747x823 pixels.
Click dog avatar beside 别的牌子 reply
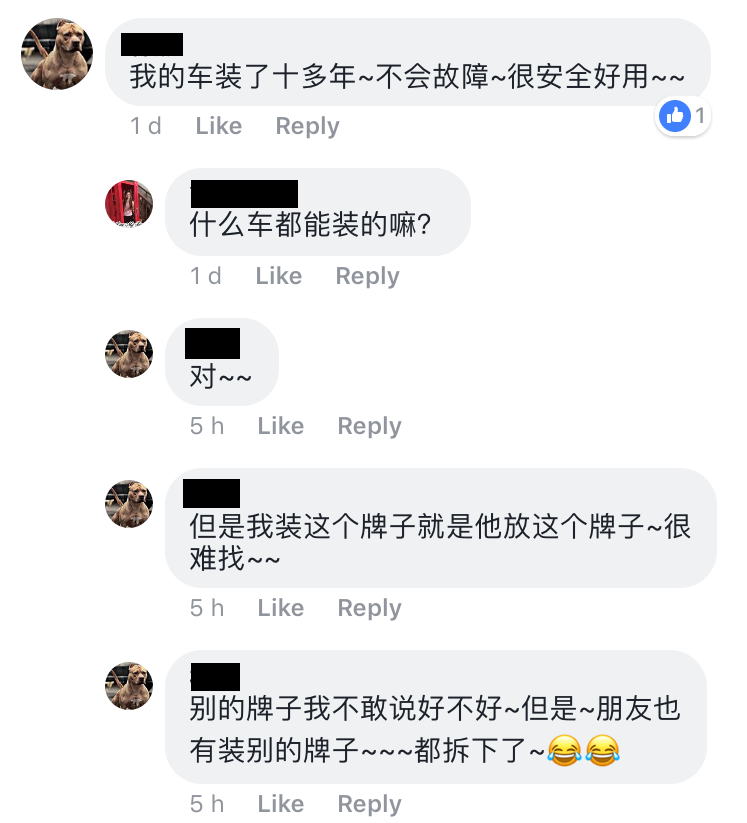coord(129,685)
